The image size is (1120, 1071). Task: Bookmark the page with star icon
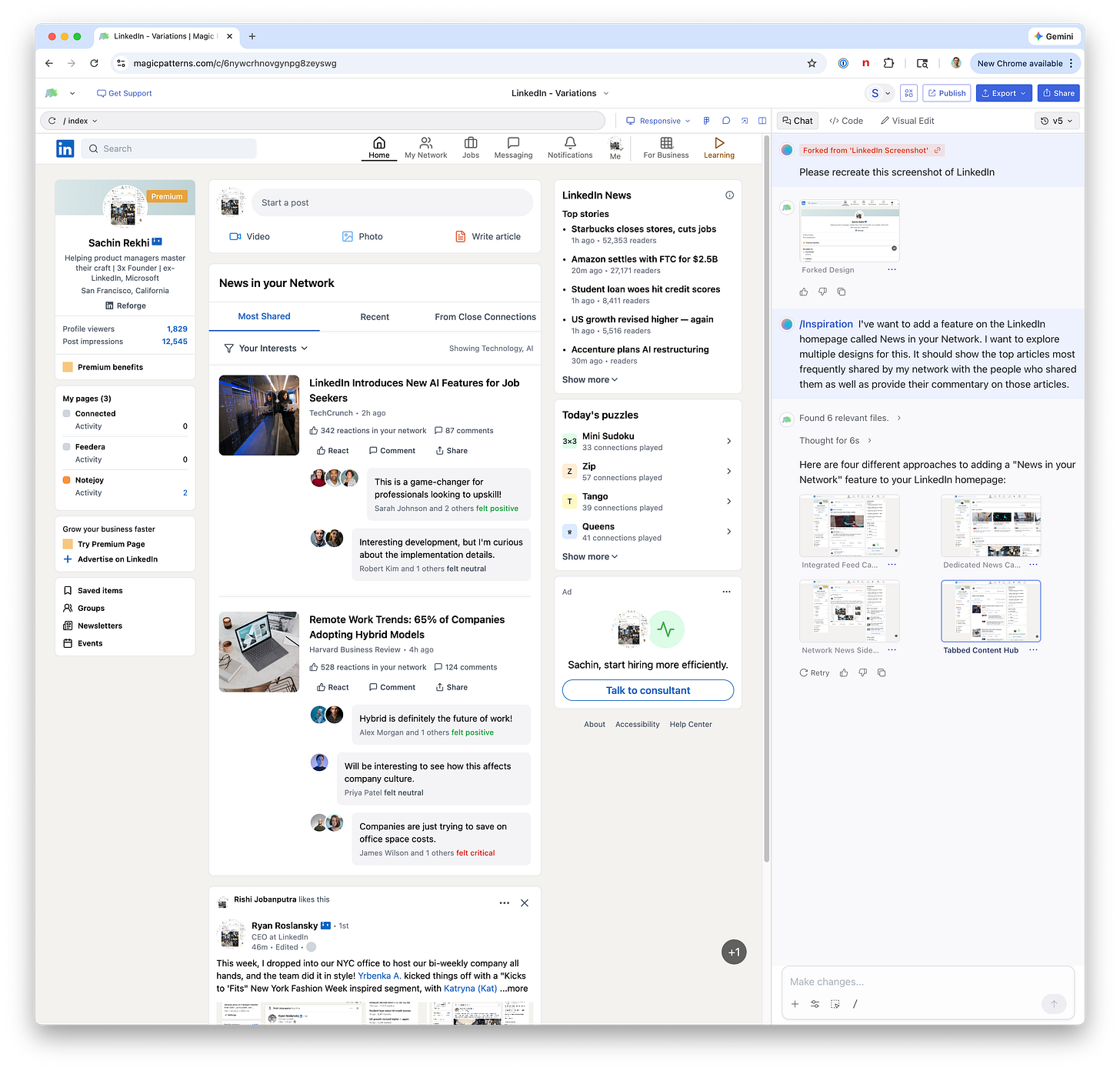click(812, 63)
